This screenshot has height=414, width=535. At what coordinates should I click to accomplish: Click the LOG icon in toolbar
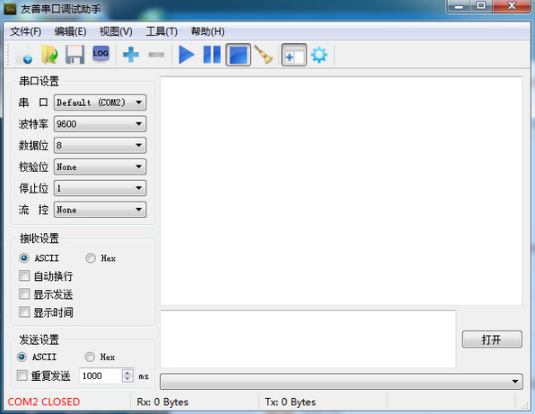pos(101,54)
